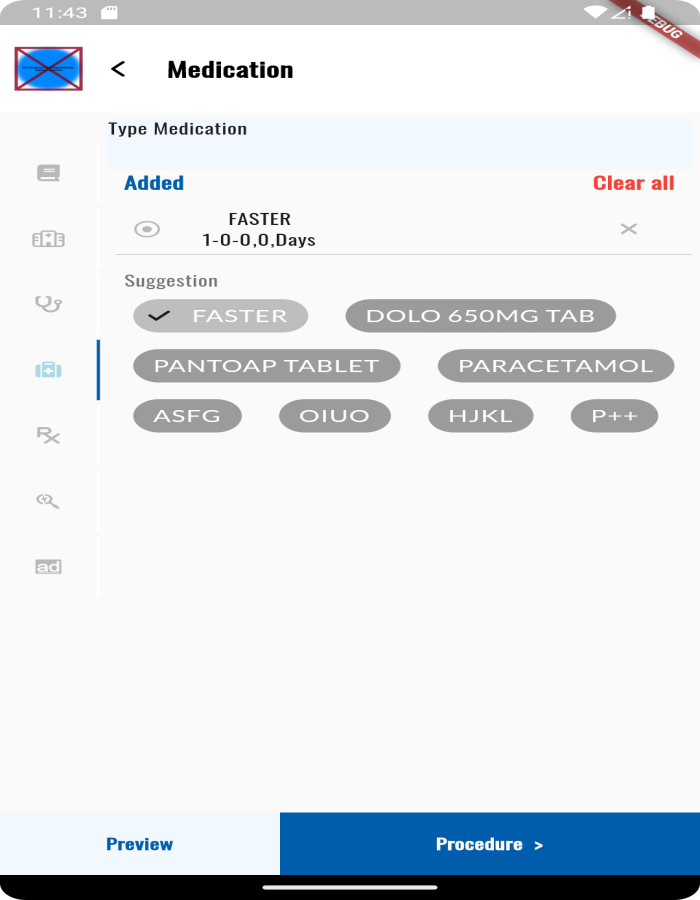Go back using the back arrow
The image size is (700, 900).
[x=119, y=69]
